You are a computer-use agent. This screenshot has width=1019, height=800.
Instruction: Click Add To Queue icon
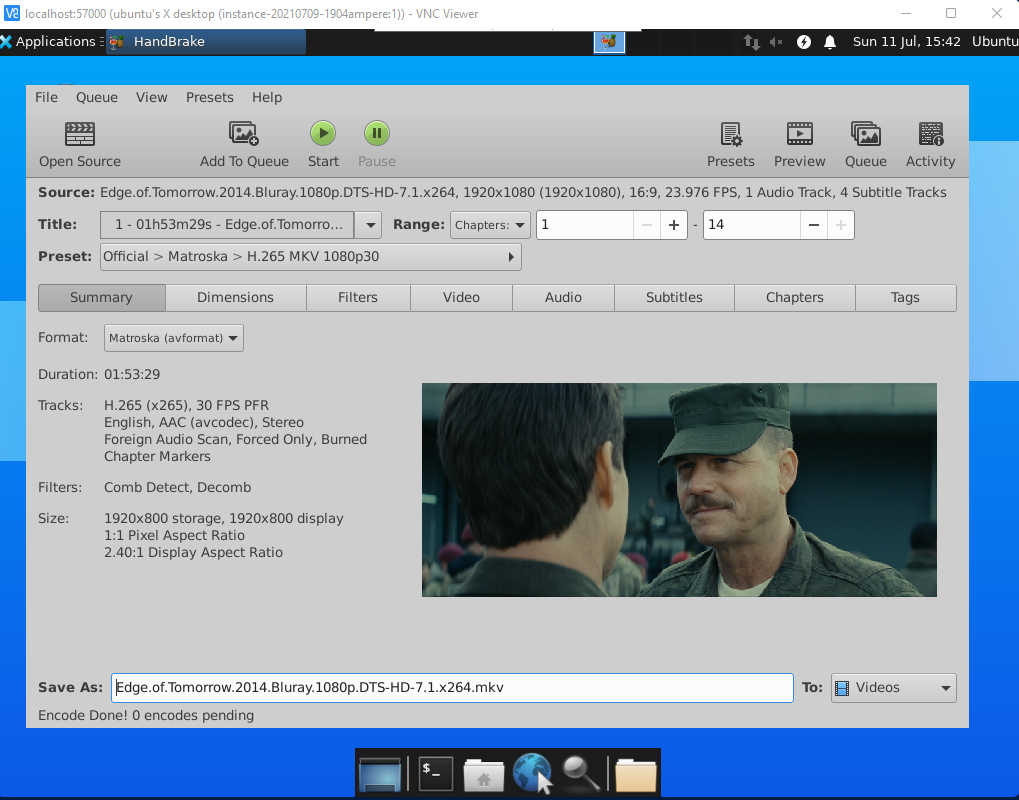coord(244,133)
